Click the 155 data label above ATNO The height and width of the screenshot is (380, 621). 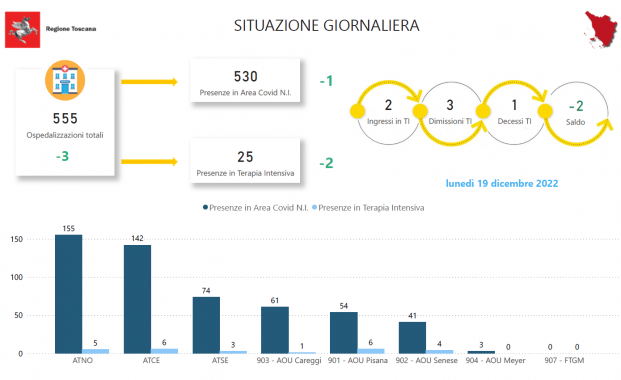click(x=69, y=229)
